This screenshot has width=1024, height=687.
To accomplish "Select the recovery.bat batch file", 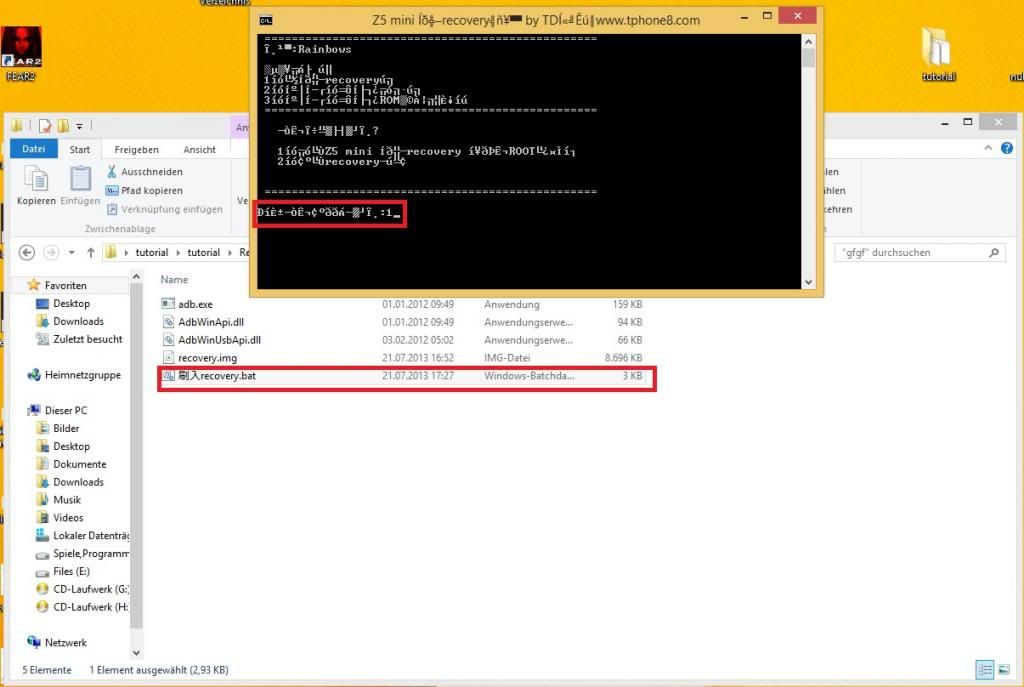I will click(x=402, y=376).
